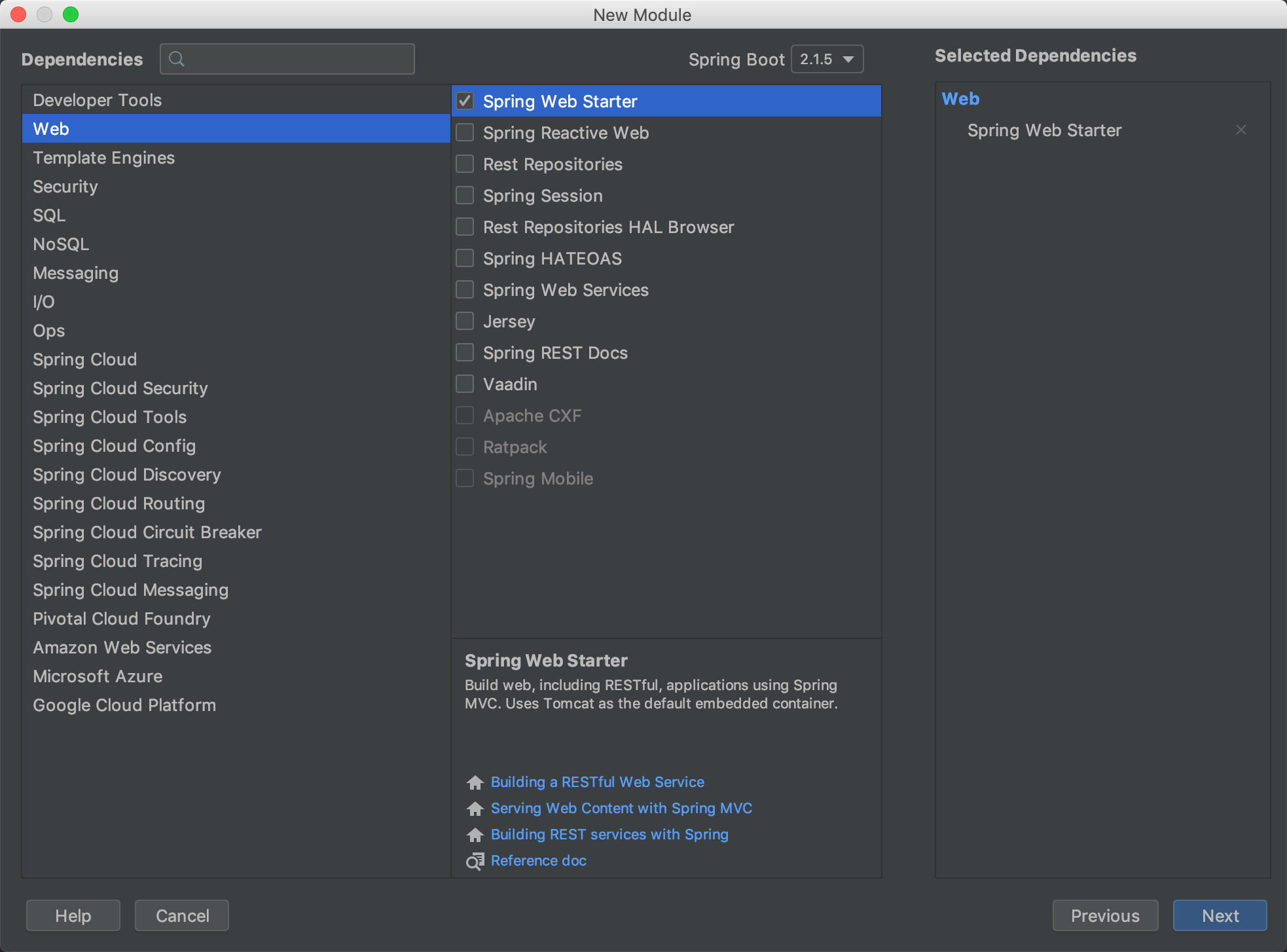Remove Spring Web Starter with the X icon

point(1241,130)
